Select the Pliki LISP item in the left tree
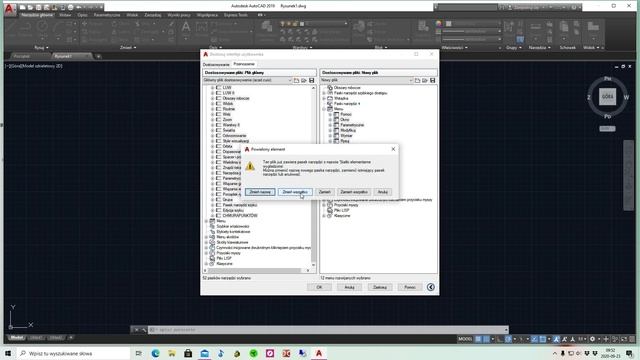 tap(224, 258)
